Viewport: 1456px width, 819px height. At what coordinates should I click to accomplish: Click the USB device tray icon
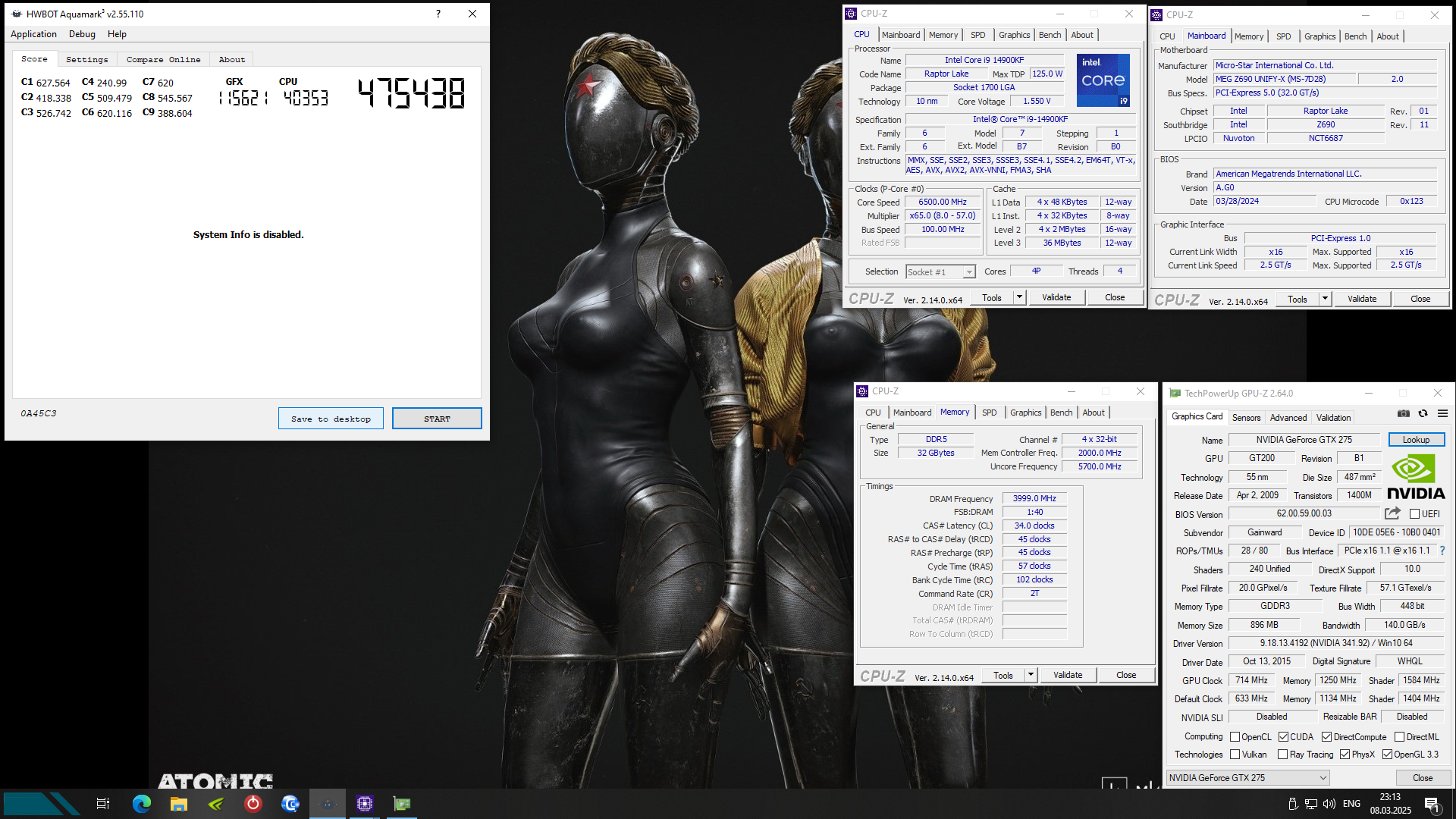pos(1293,804)
